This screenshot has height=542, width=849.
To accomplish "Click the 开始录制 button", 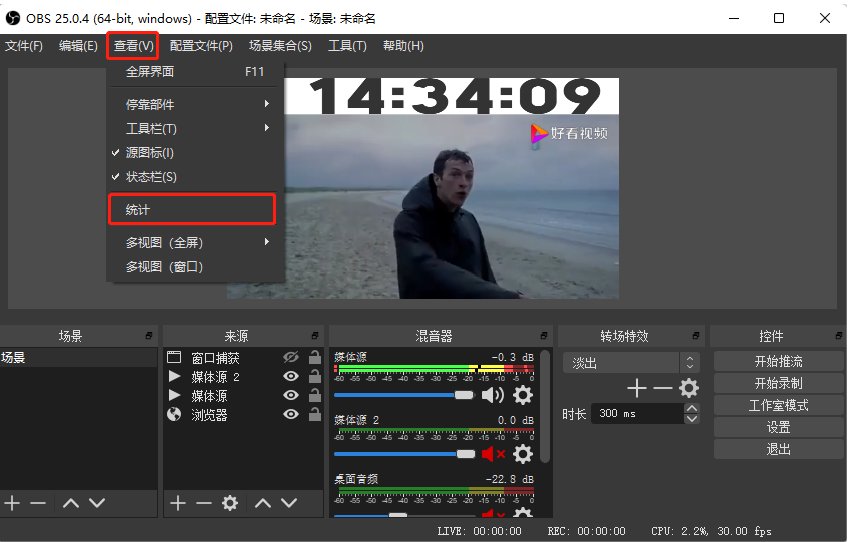I will [x=778, y=383].
